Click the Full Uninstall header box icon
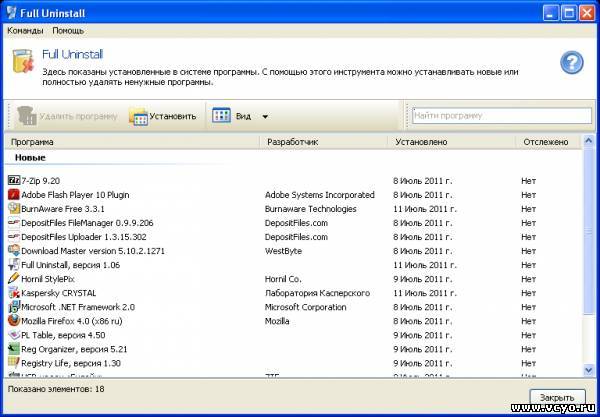600x417 pixels. pyautogui.click(x=24, y=61)
